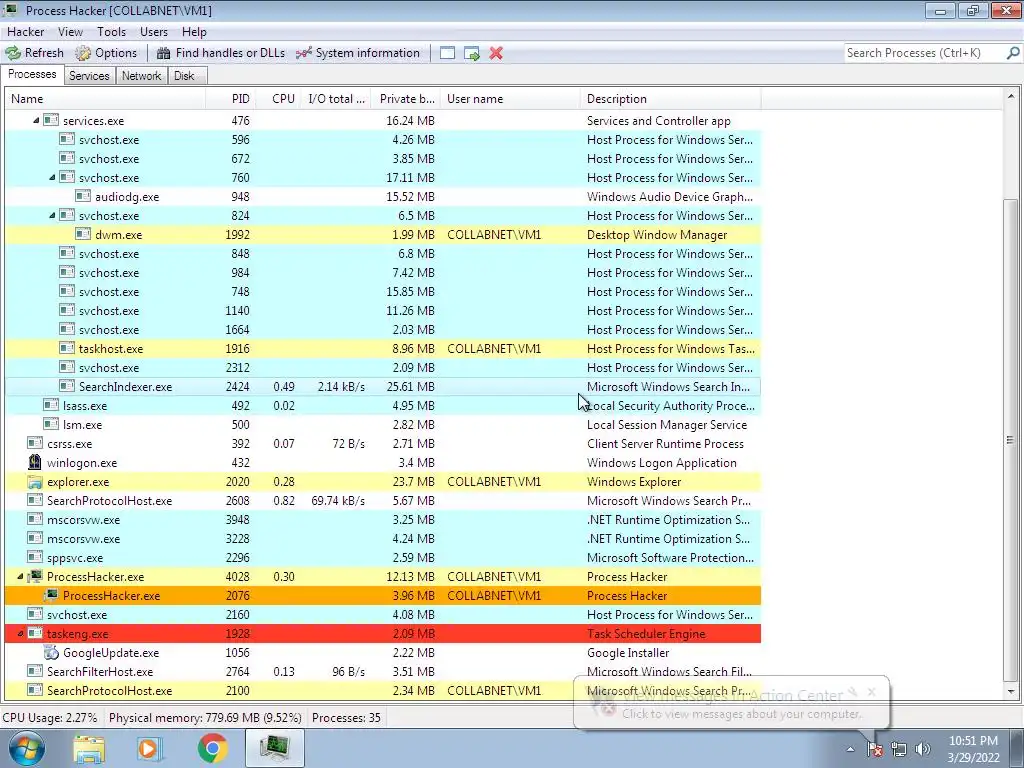
Task: Click the explorer.exe folder icon
Action: tap(35, 482)
